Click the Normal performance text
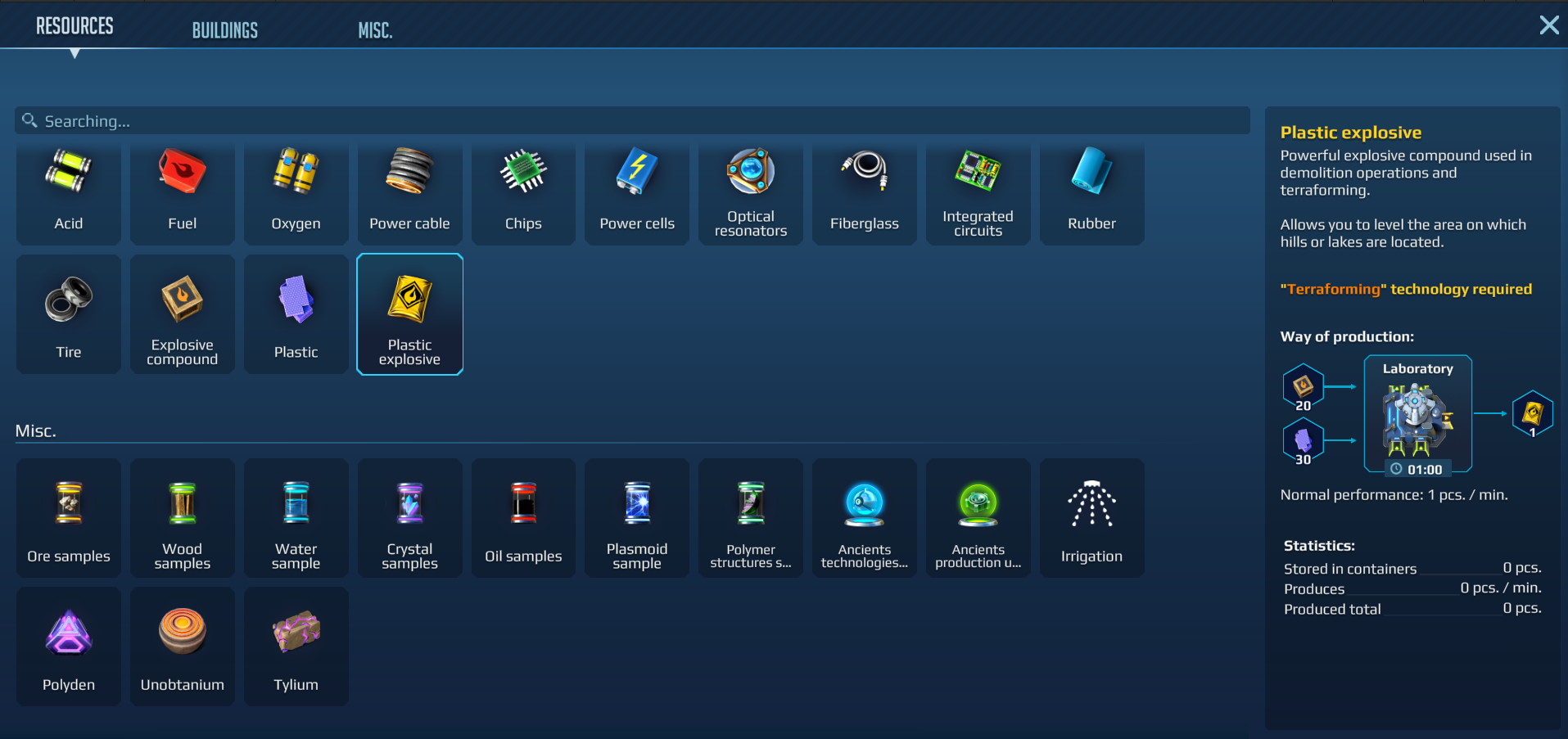1568x739 pixels. tap(1394, 495)
